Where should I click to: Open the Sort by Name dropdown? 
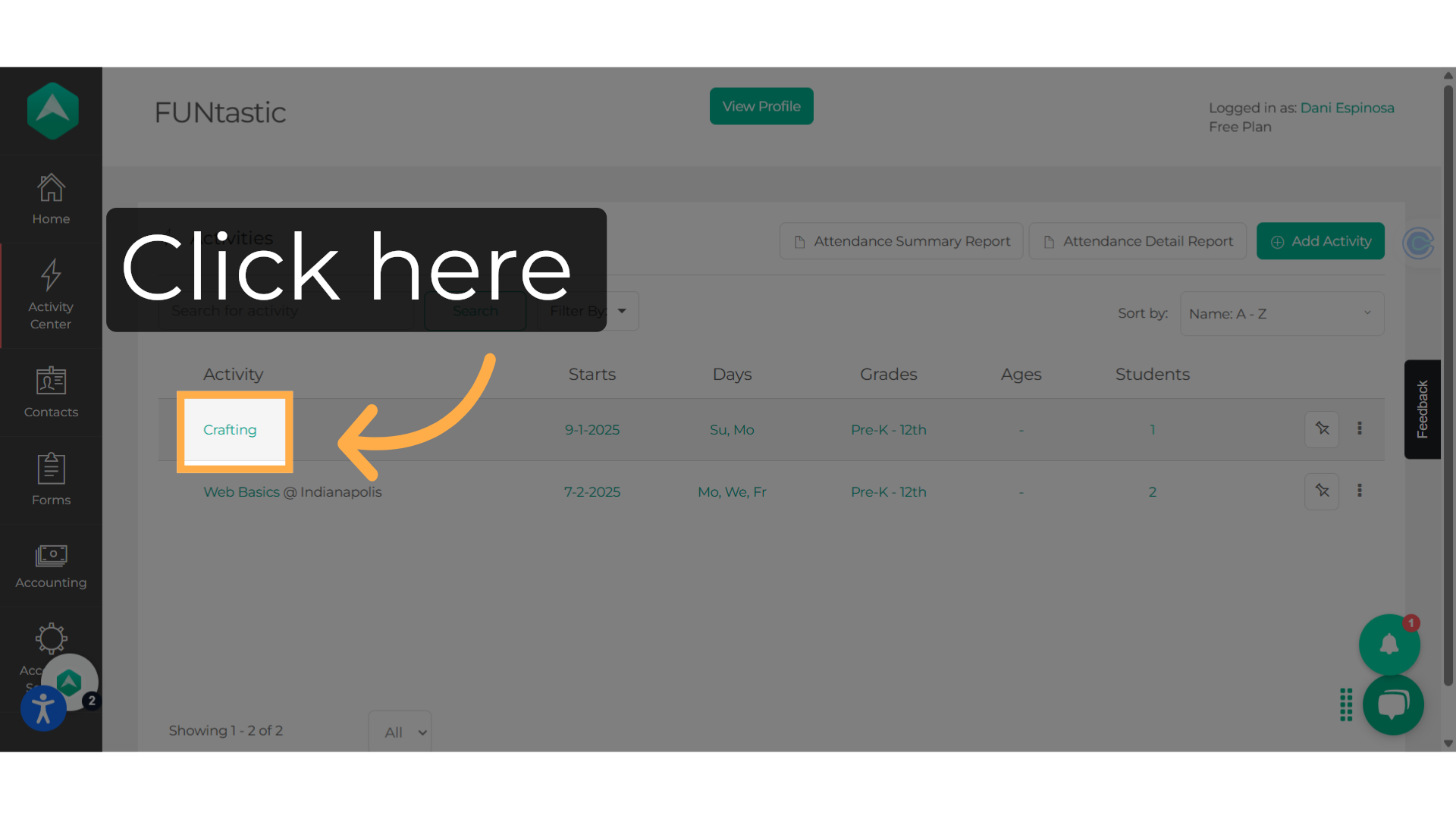tap(1282, 313)
